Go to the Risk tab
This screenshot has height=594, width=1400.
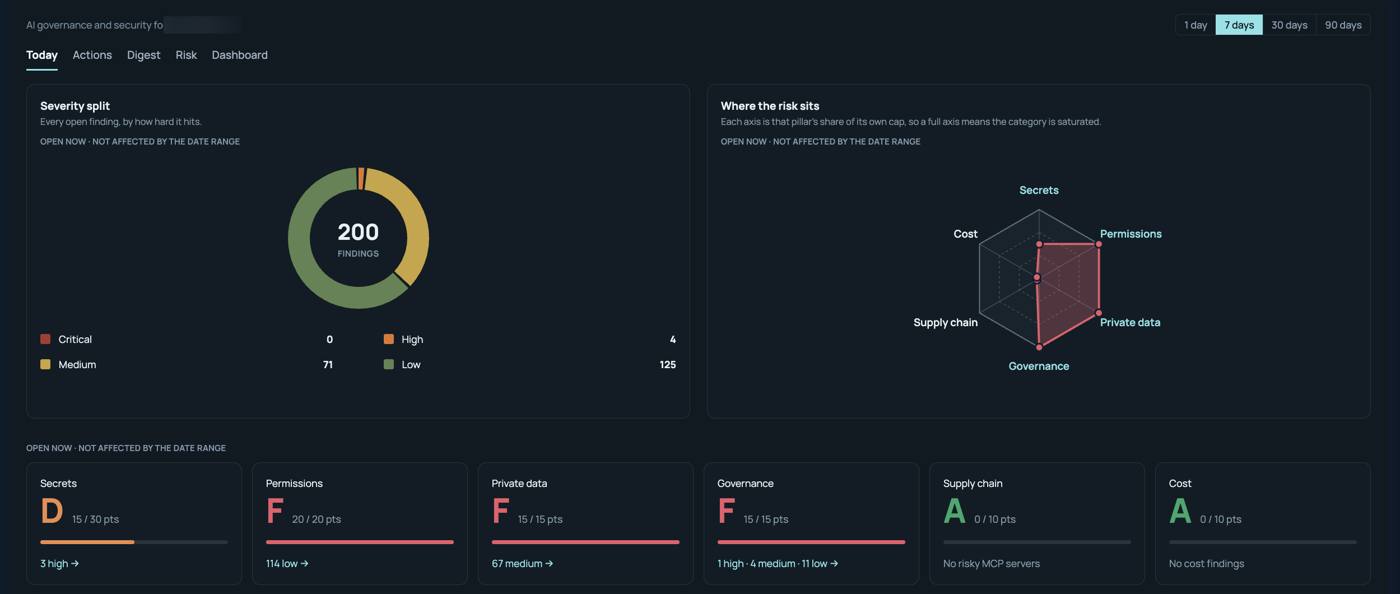(x=186, y=55)
